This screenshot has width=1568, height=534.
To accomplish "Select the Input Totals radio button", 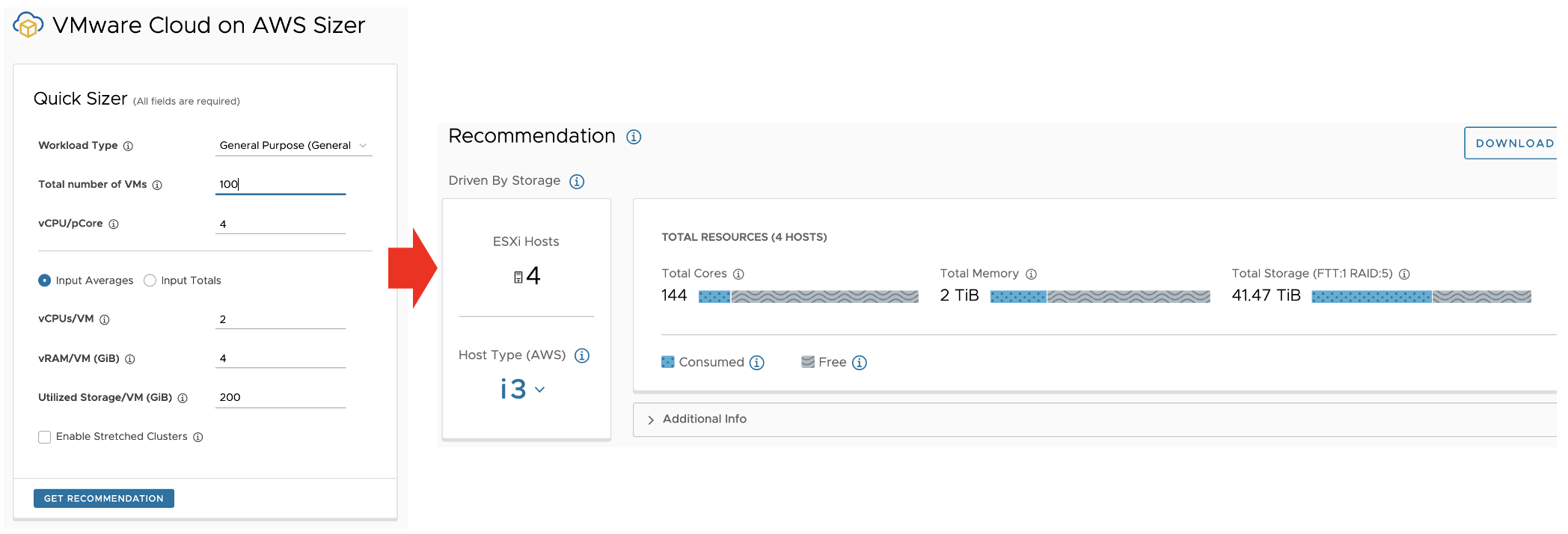I will (150, 280).
